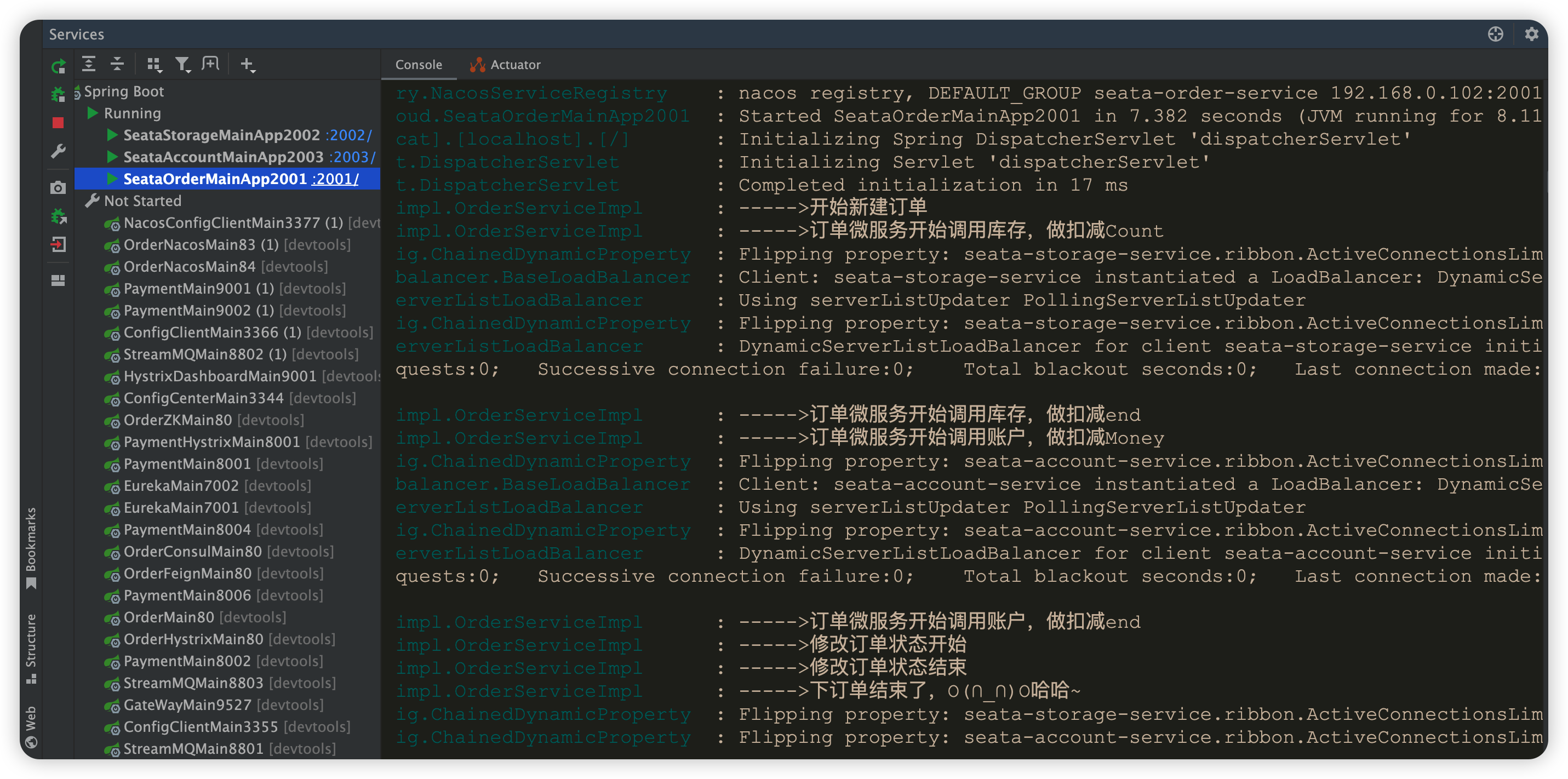
Task: Switch to the Console tab
Action: [419, 65]
